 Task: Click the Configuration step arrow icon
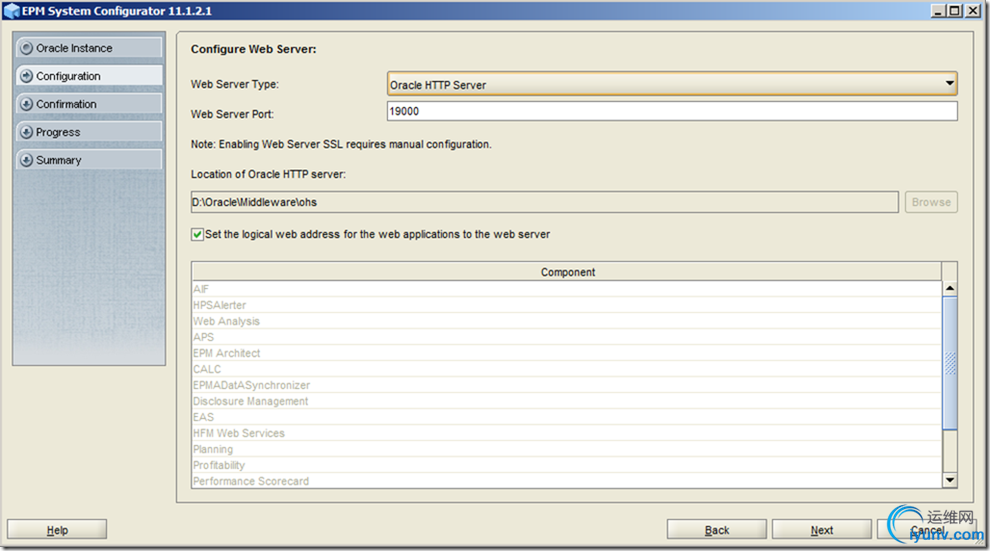(x=27, y=76)
